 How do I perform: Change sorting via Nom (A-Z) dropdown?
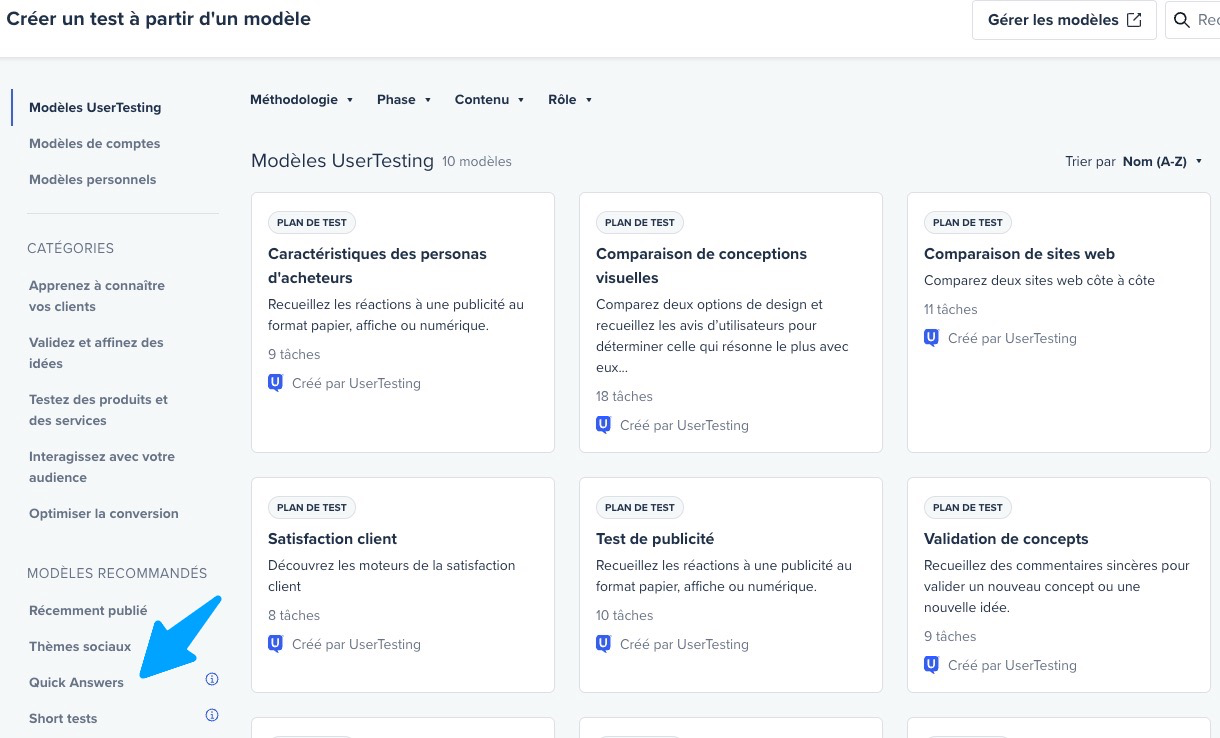click(x=1162, y=162)
